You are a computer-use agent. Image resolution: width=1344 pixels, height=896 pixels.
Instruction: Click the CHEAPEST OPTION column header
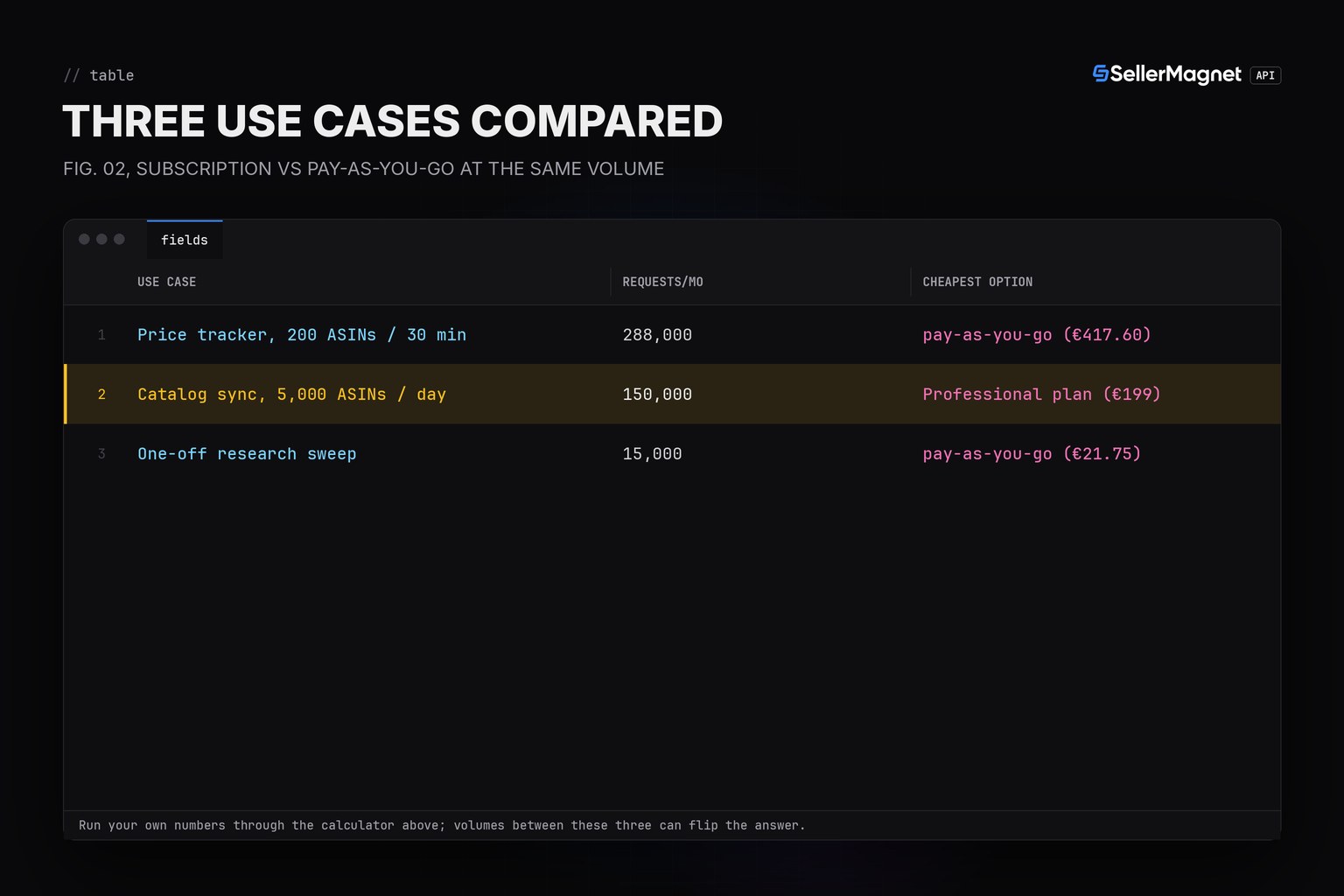click(977, 282)
